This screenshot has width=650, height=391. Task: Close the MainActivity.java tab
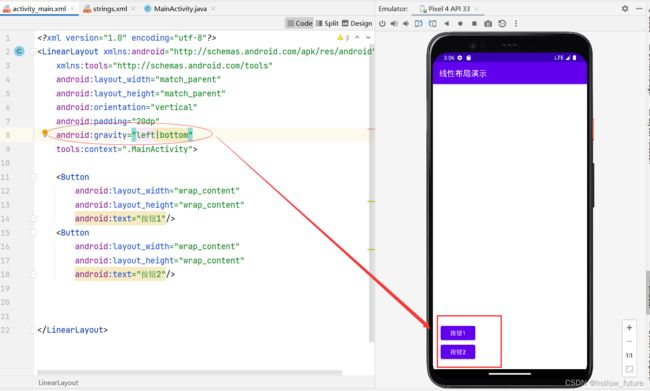click(x=213, y=8)
